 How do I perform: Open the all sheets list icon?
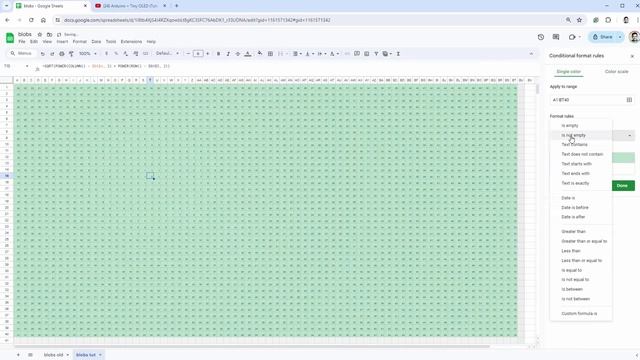(x=30, y=355)
